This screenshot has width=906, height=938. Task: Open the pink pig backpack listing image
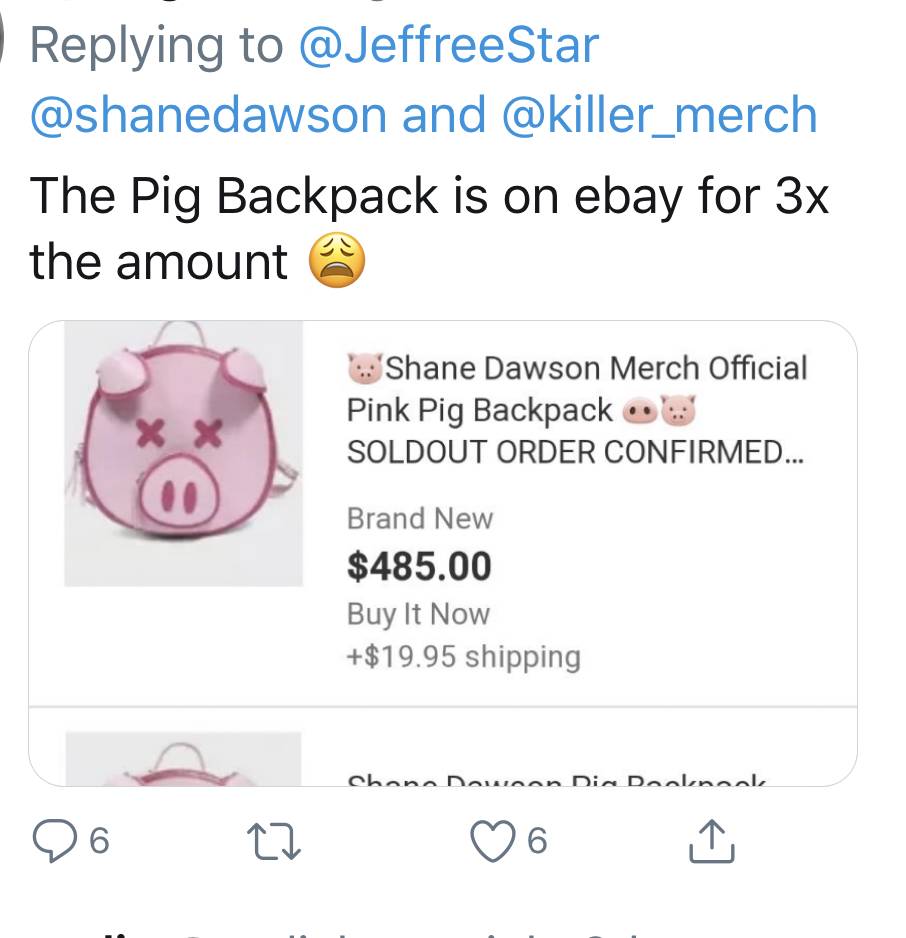(x=184, y=453)
